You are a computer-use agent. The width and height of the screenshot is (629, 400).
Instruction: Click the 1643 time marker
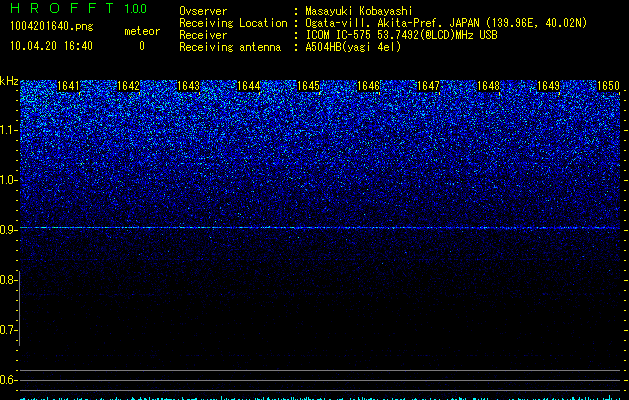(188, 86)
